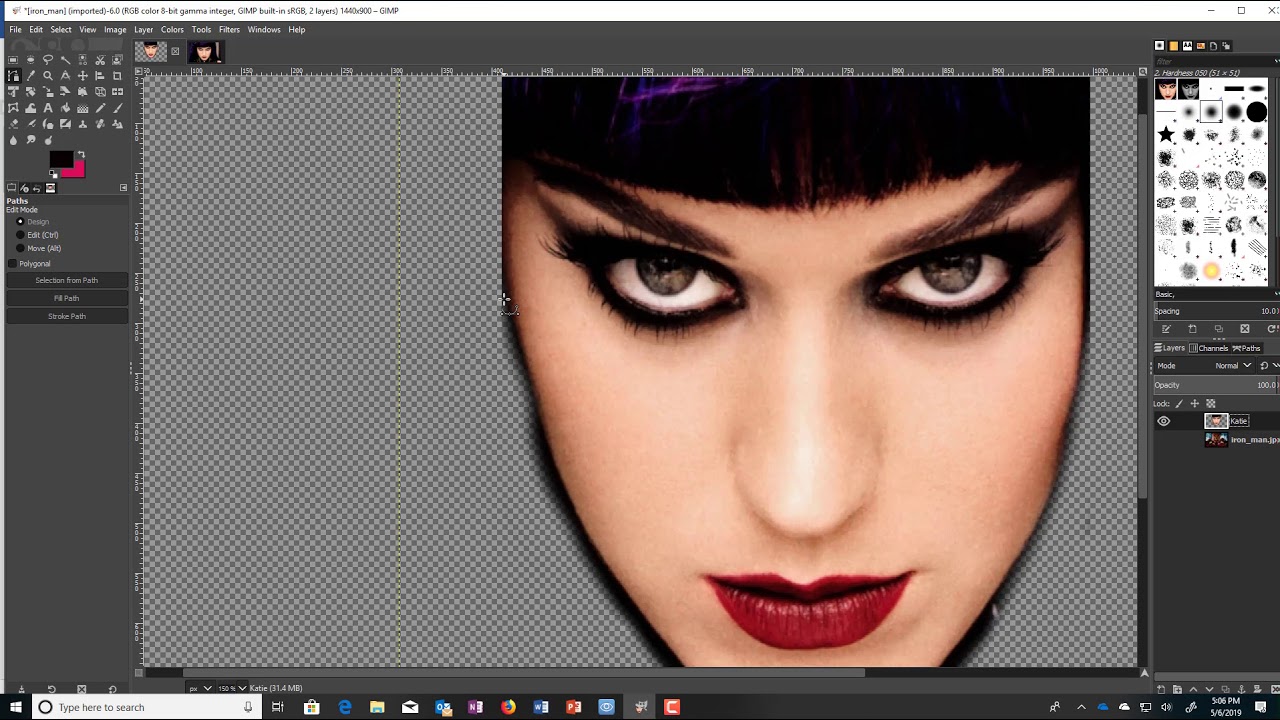Select the Heal tool
The image size is (1280, 720).
[100, 124]
